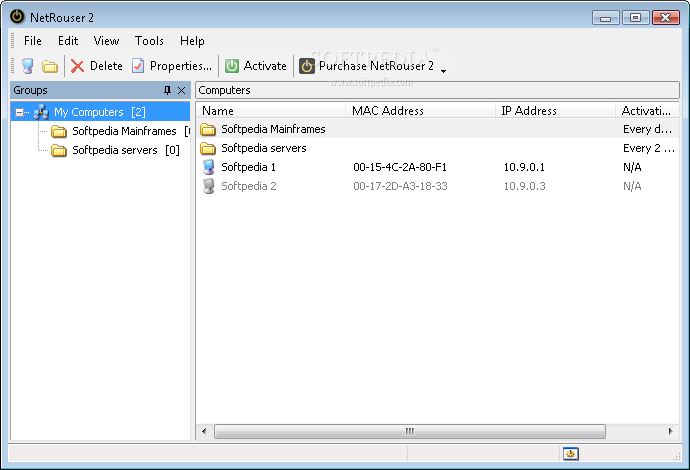This screenshot has height=470, width=690.
Task: Click folder icon of Softpedia servers in list
Action: pos(208,148)
